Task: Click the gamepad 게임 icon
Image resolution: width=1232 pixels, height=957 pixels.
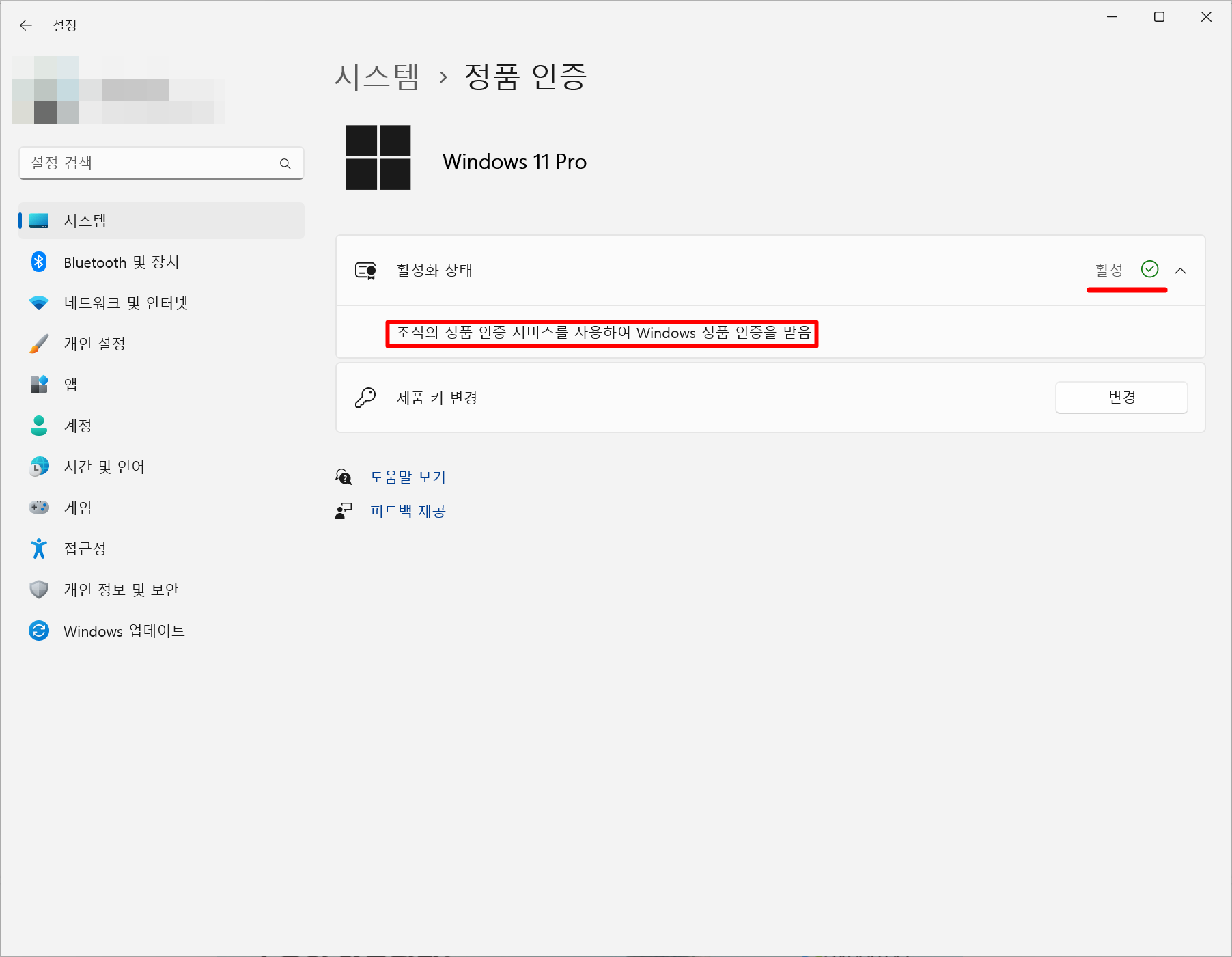Action: pyautogui.click(x=39, y=508)
